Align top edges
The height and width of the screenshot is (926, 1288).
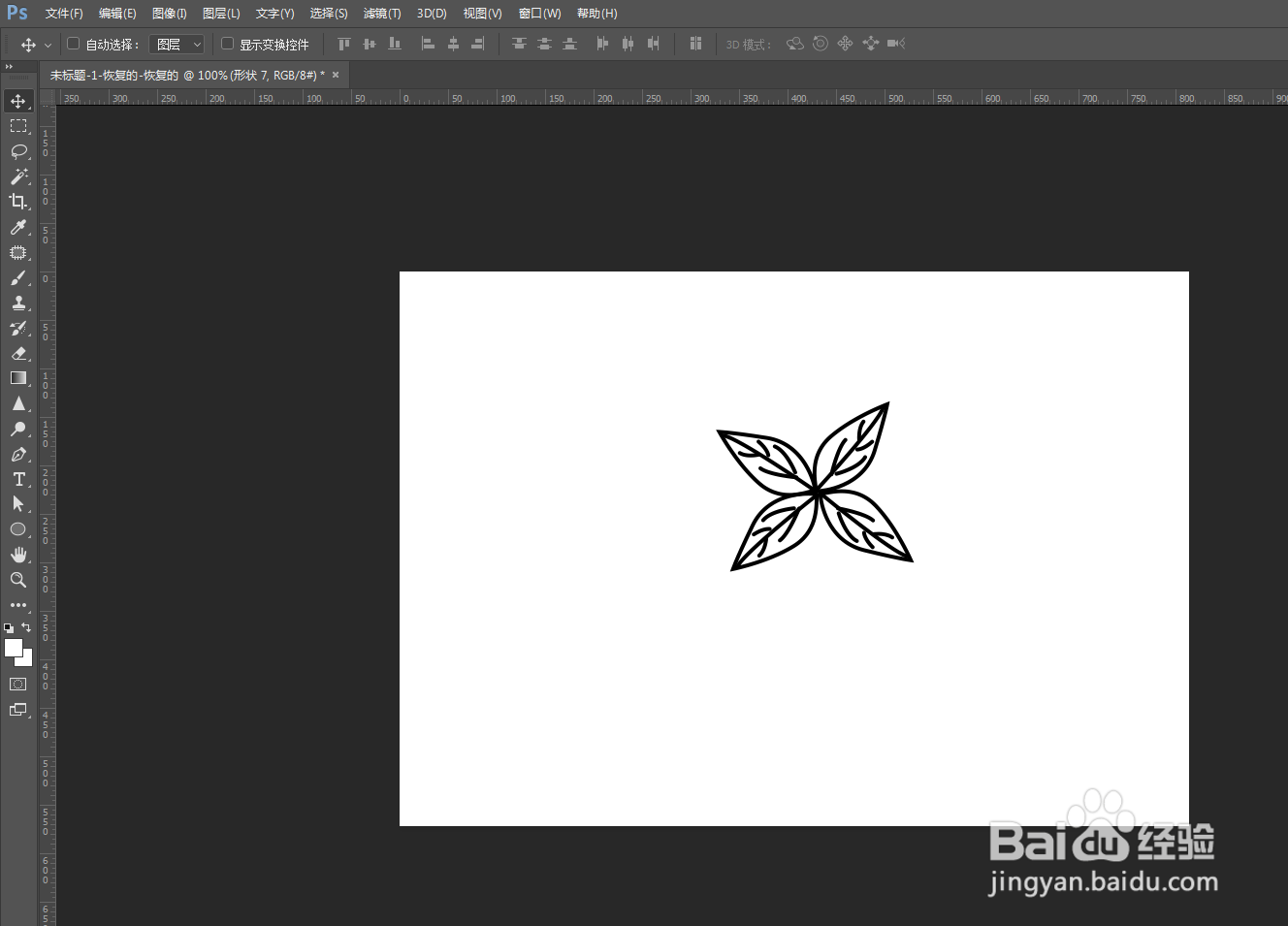[343, 44]
